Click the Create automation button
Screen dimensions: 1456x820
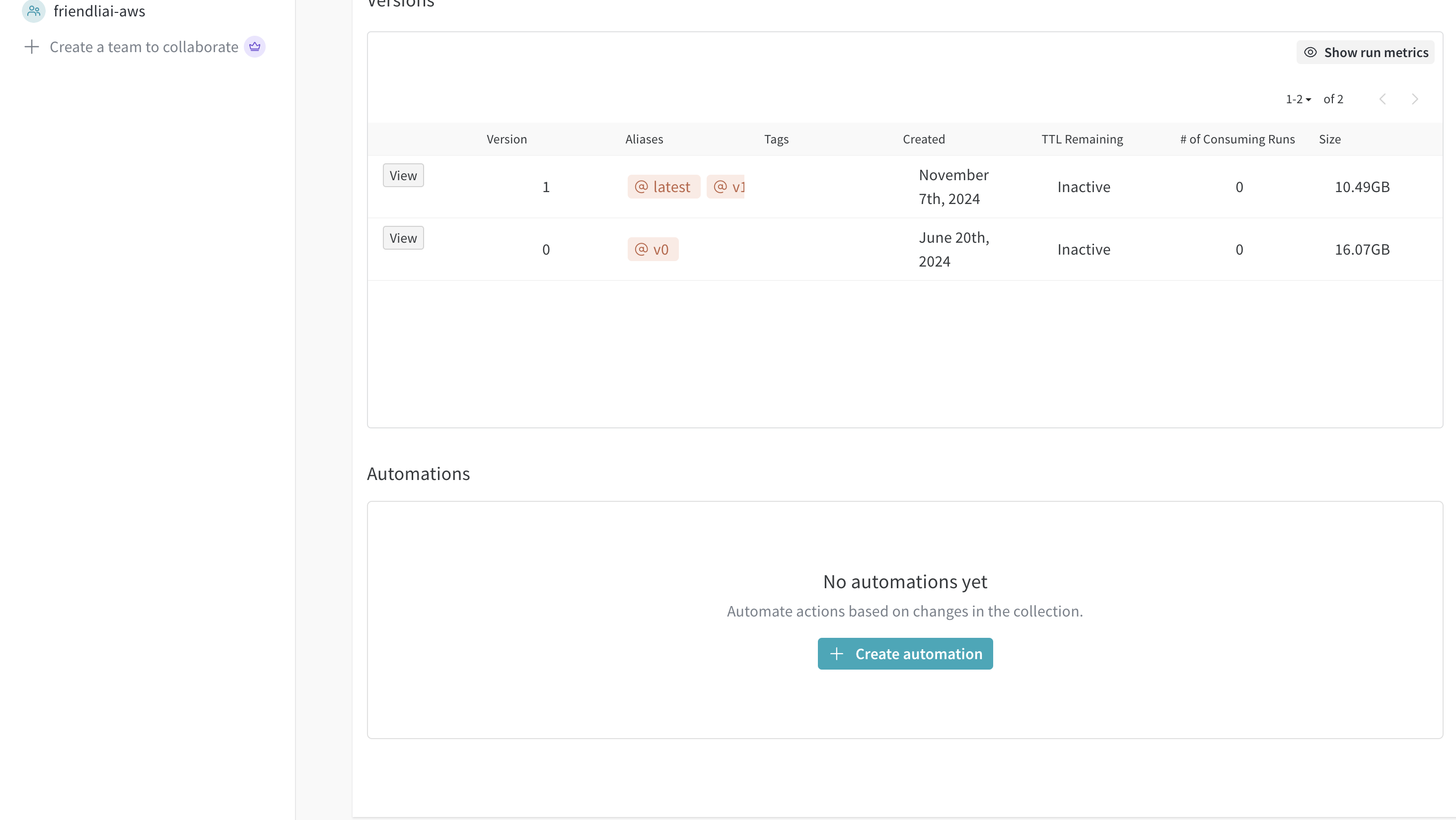pos(905,654)
